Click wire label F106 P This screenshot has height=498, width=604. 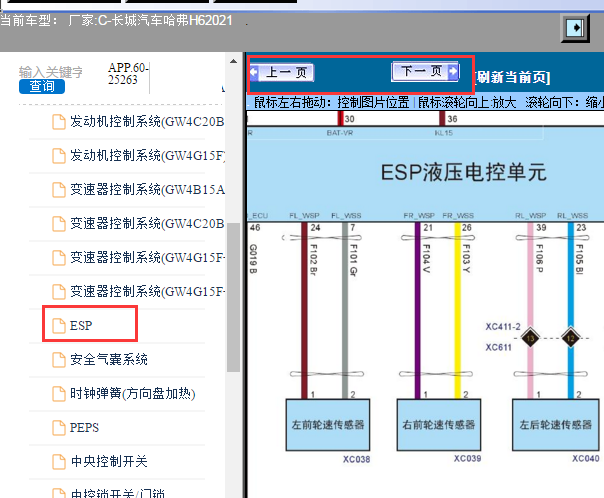(x=540, y=258)
